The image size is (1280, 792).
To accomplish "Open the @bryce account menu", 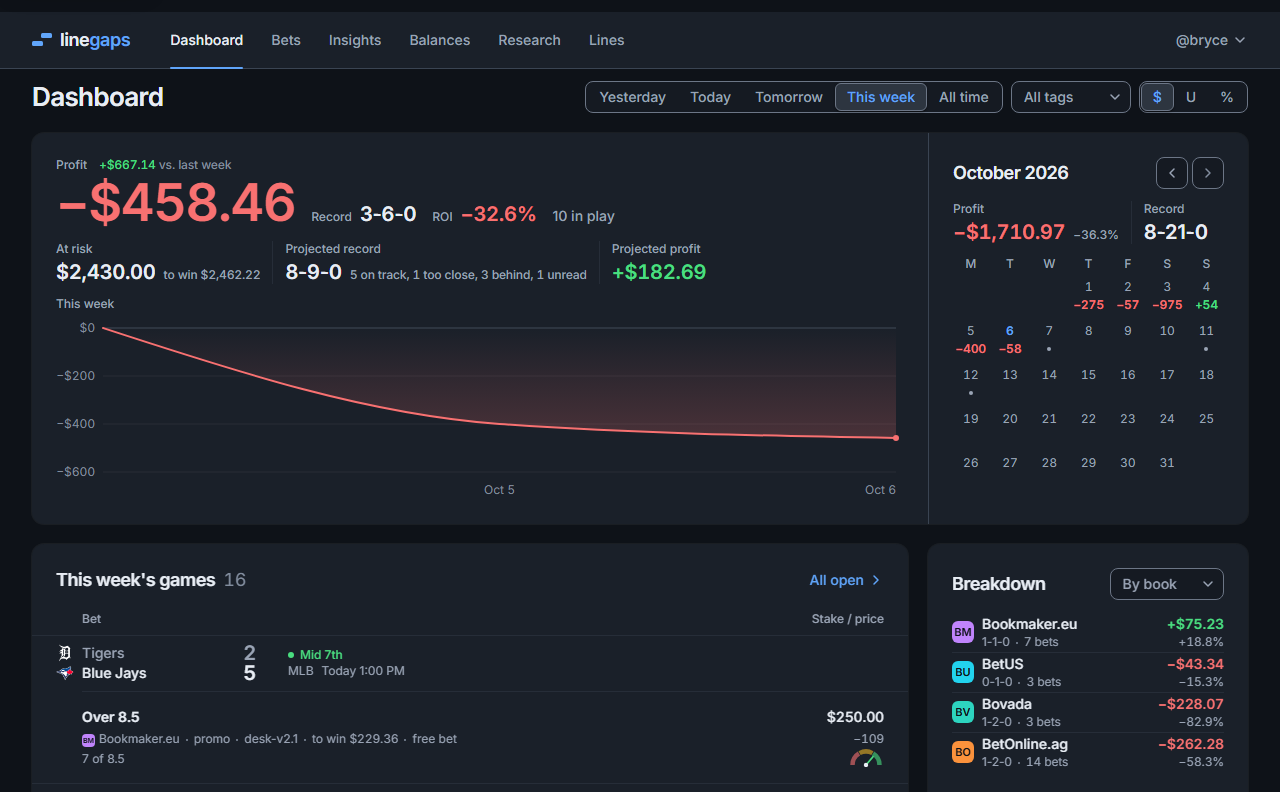I will point(1210,40).
